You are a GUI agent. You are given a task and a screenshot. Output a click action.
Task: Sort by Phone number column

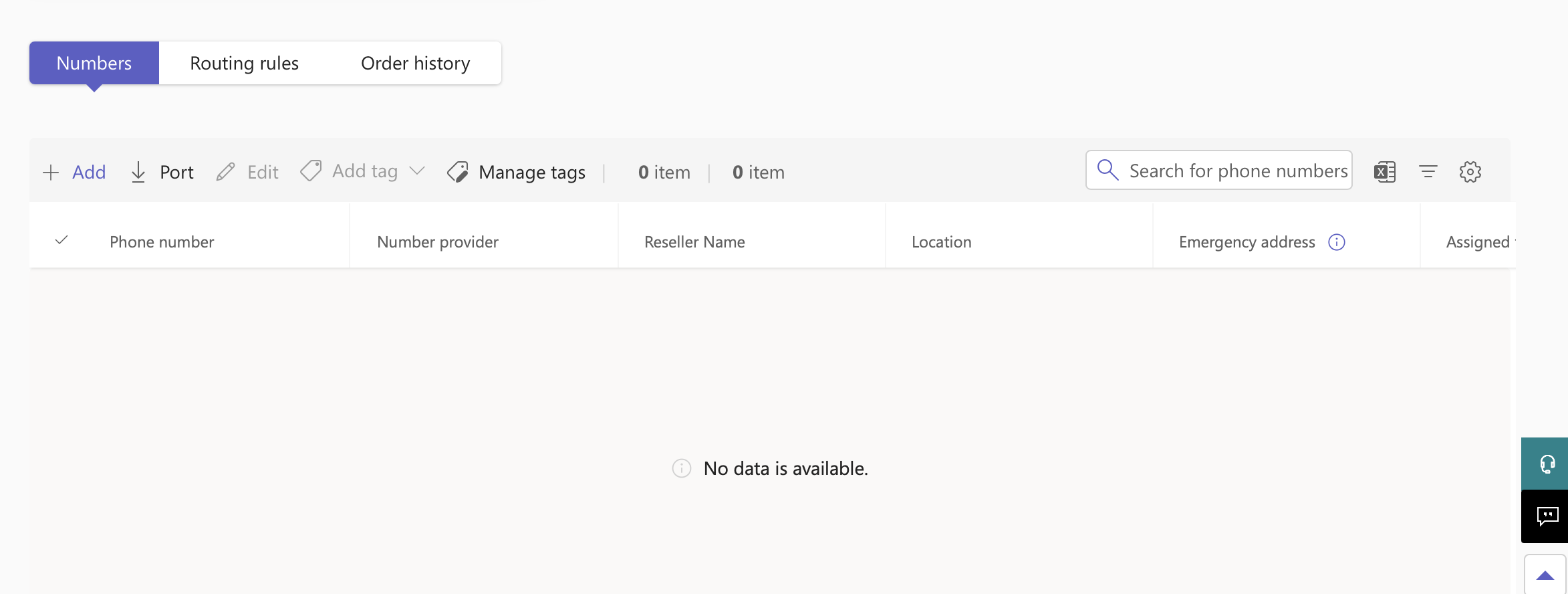click(x=162, y=241)
